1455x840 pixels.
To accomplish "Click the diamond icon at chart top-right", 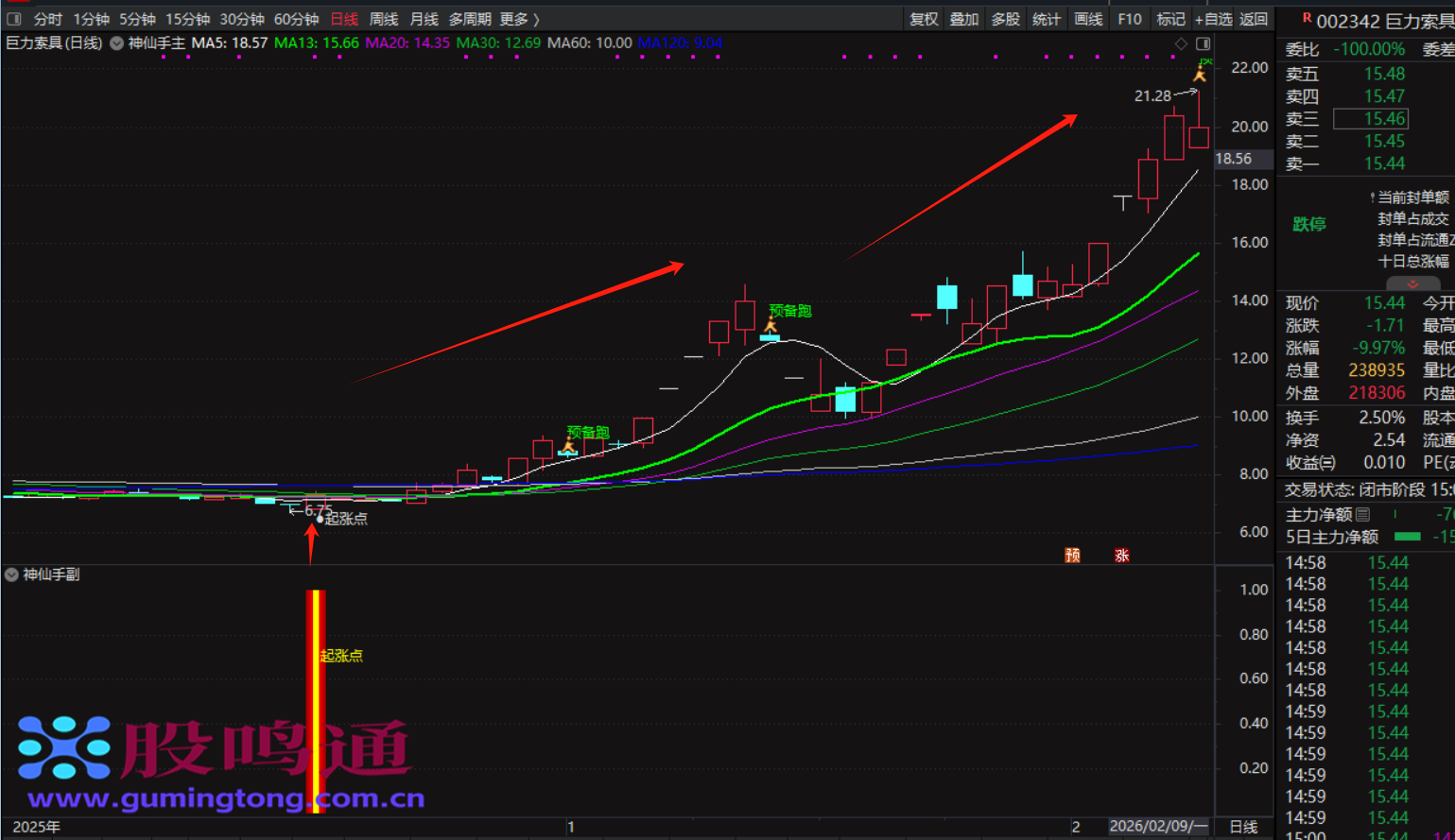I will 1181,43.
